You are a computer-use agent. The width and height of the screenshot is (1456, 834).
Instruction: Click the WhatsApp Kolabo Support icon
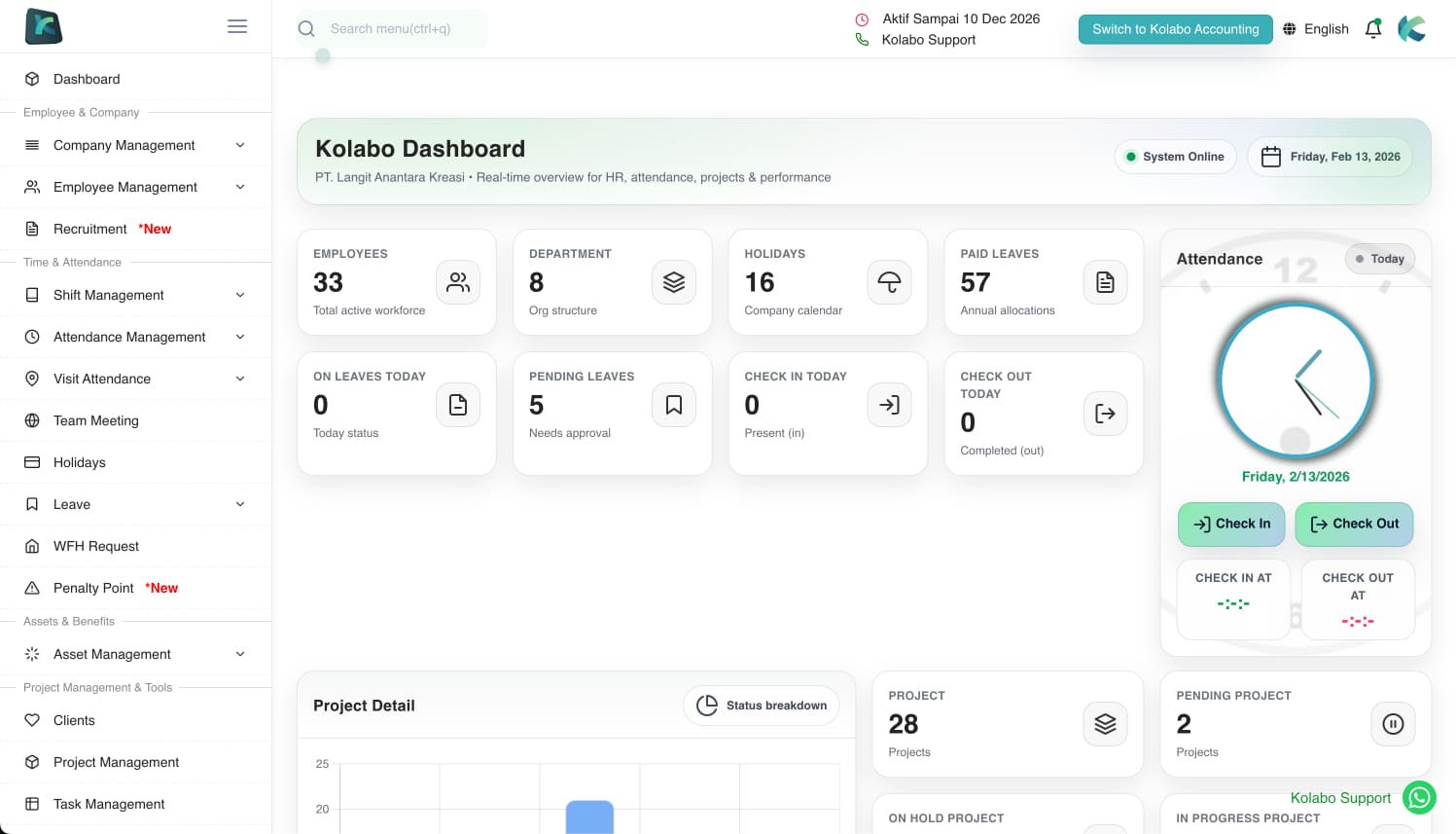[x=1420, y=798]
